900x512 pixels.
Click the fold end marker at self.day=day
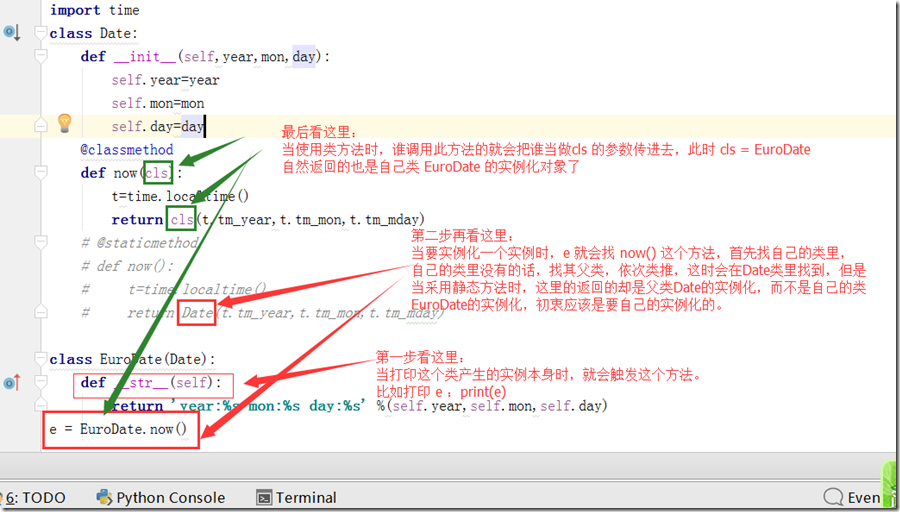pos(41,126)
